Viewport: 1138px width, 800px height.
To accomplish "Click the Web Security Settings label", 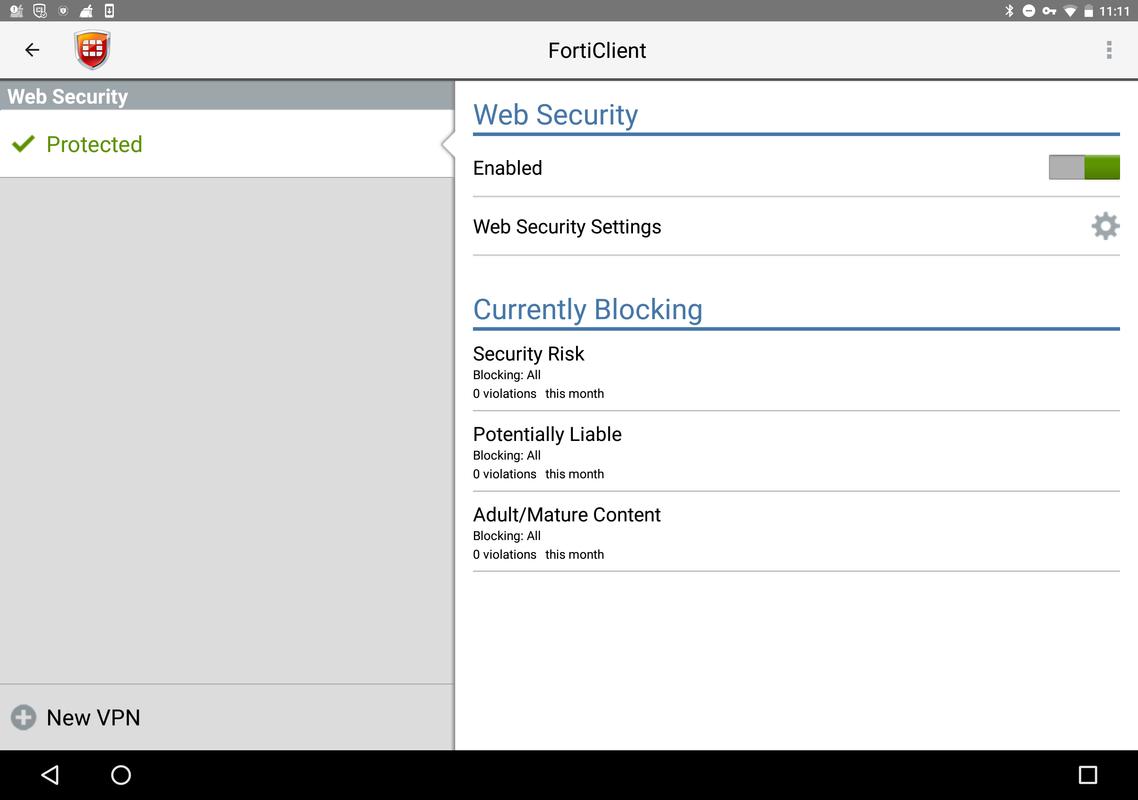I will pos(567,226).
